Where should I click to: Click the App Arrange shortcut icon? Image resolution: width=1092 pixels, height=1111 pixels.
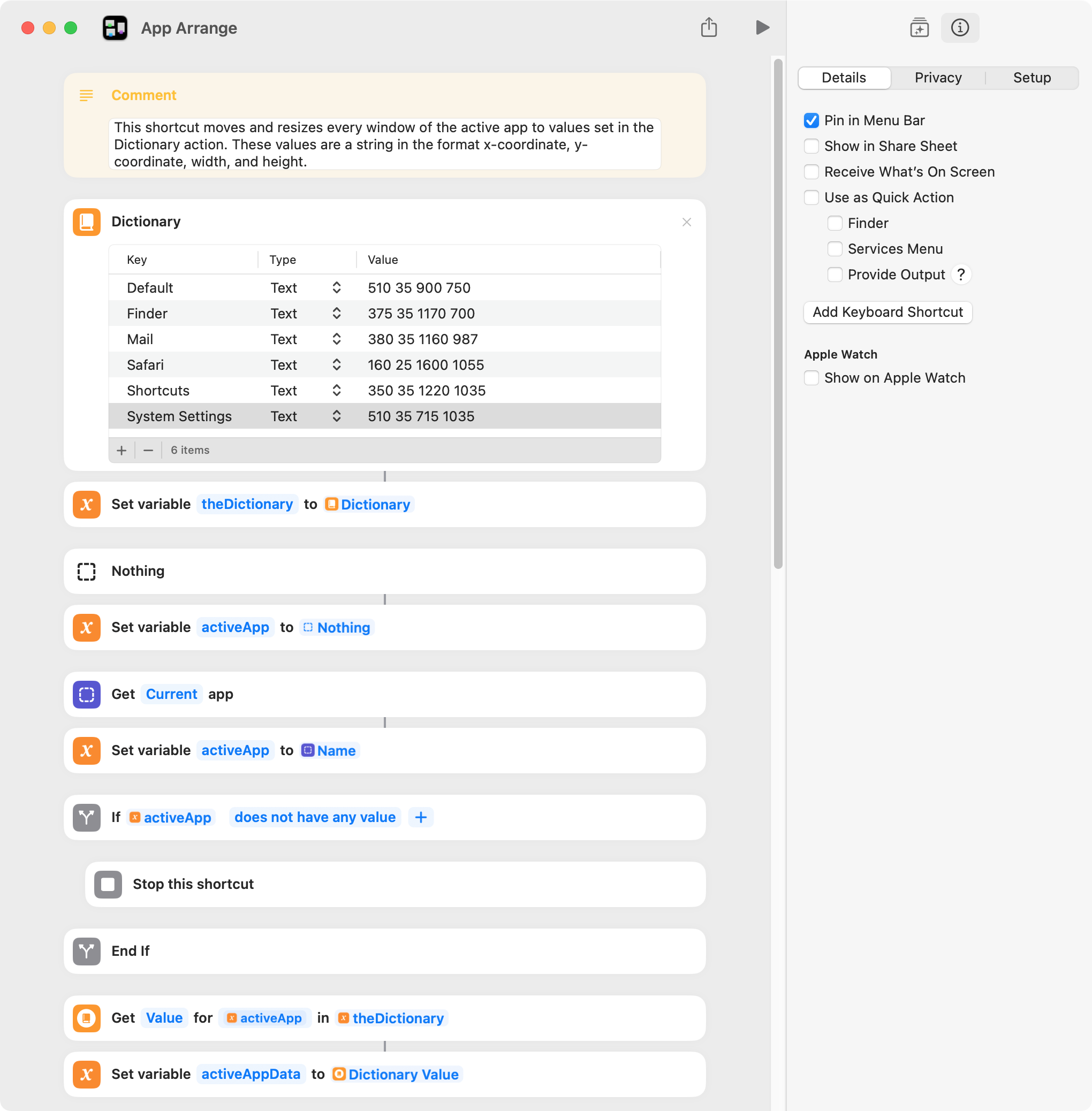[x=115, y=27]
